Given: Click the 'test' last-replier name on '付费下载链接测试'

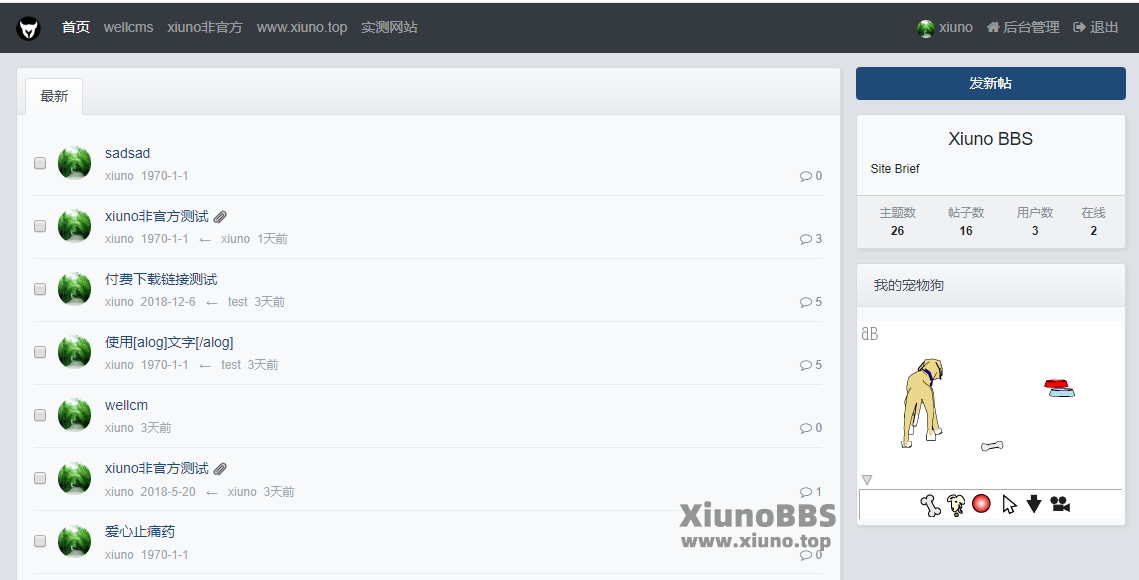Looking at the screenshot, I should [x=238, y=302].
